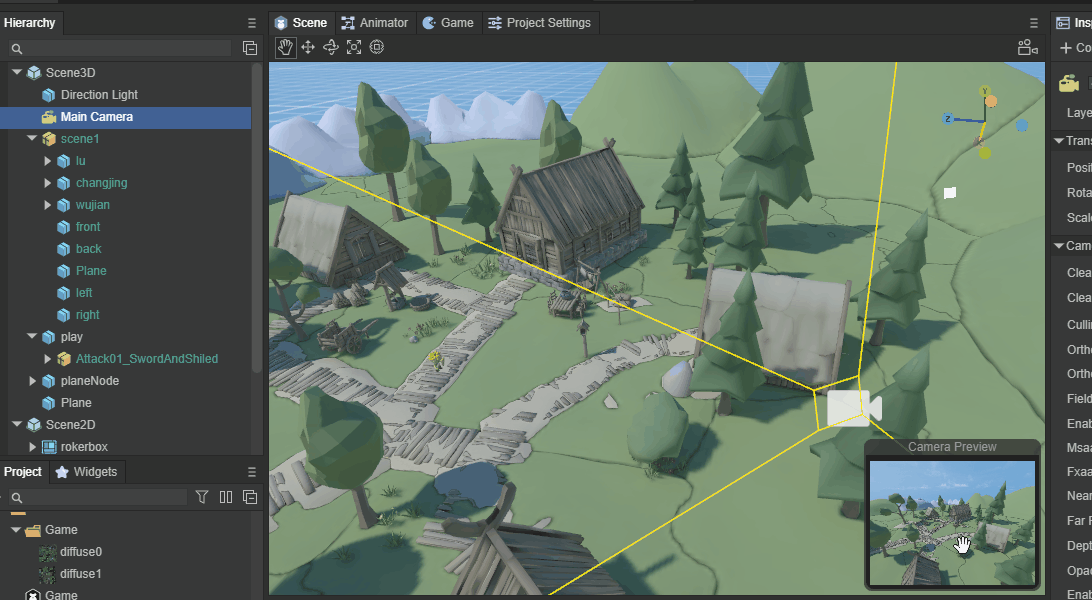The width and height of the screenshot is (1092, 600).
Task: Switch to the Animator tab
Action: pyautogui.click(x=374, y=23)
